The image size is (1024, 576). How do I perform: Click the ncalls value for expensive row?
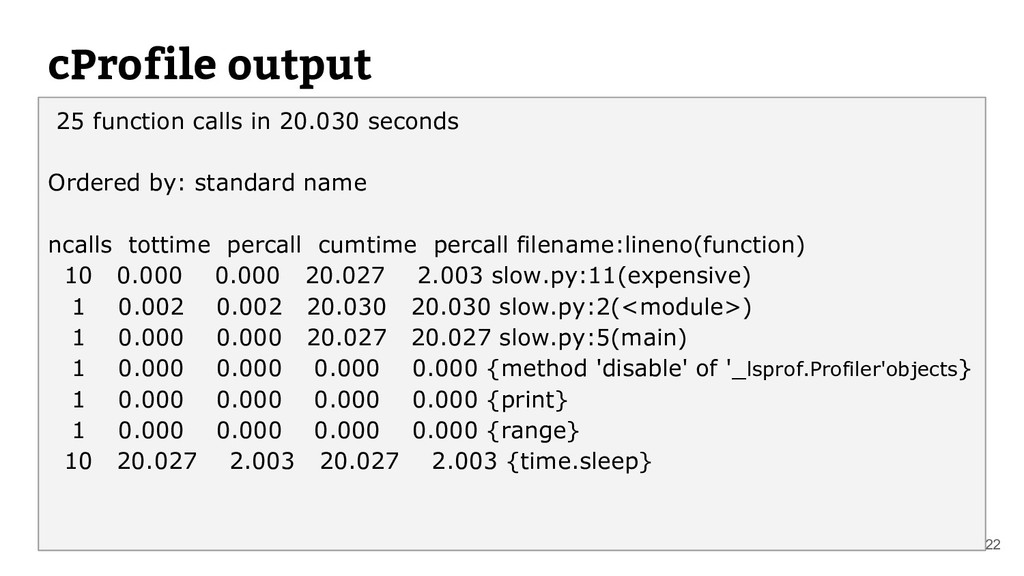(x=77, y=276)
